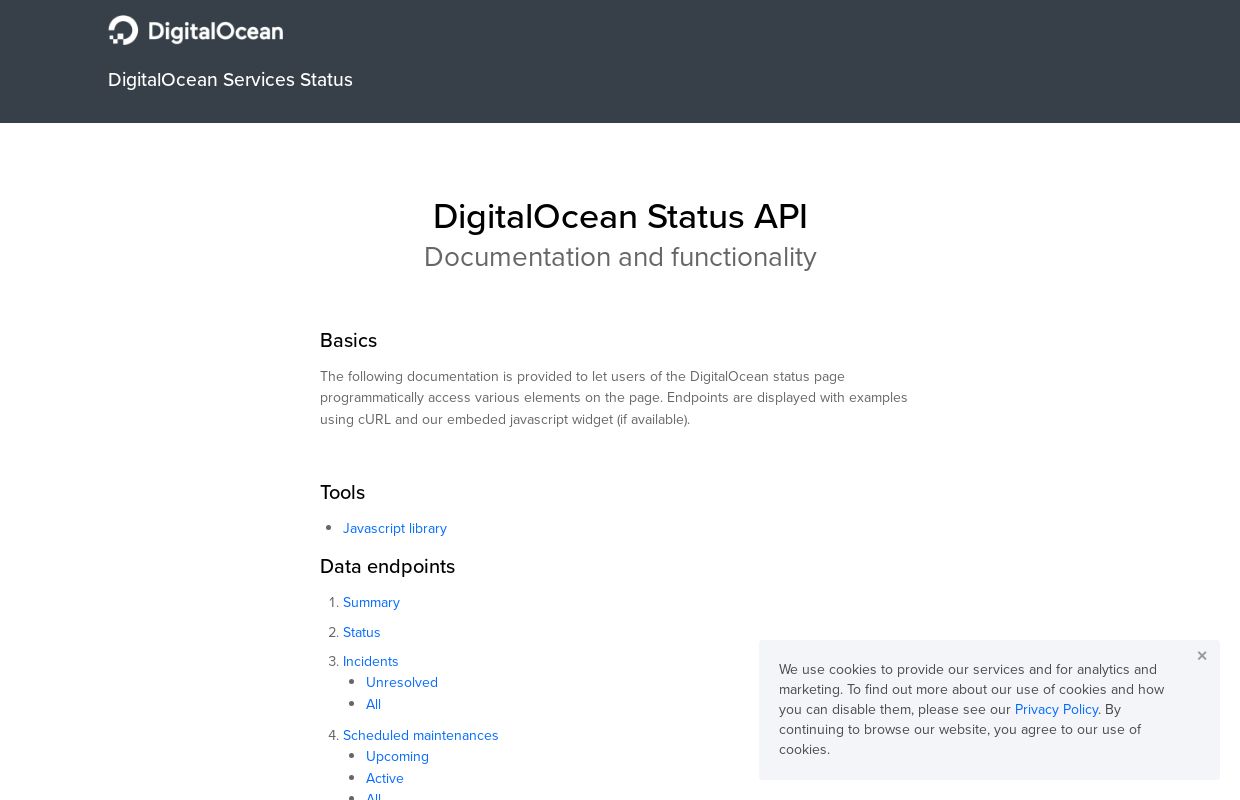Open the Privacy Policy link
This screenshot has width=1240, height=800.
point(1056,709)
